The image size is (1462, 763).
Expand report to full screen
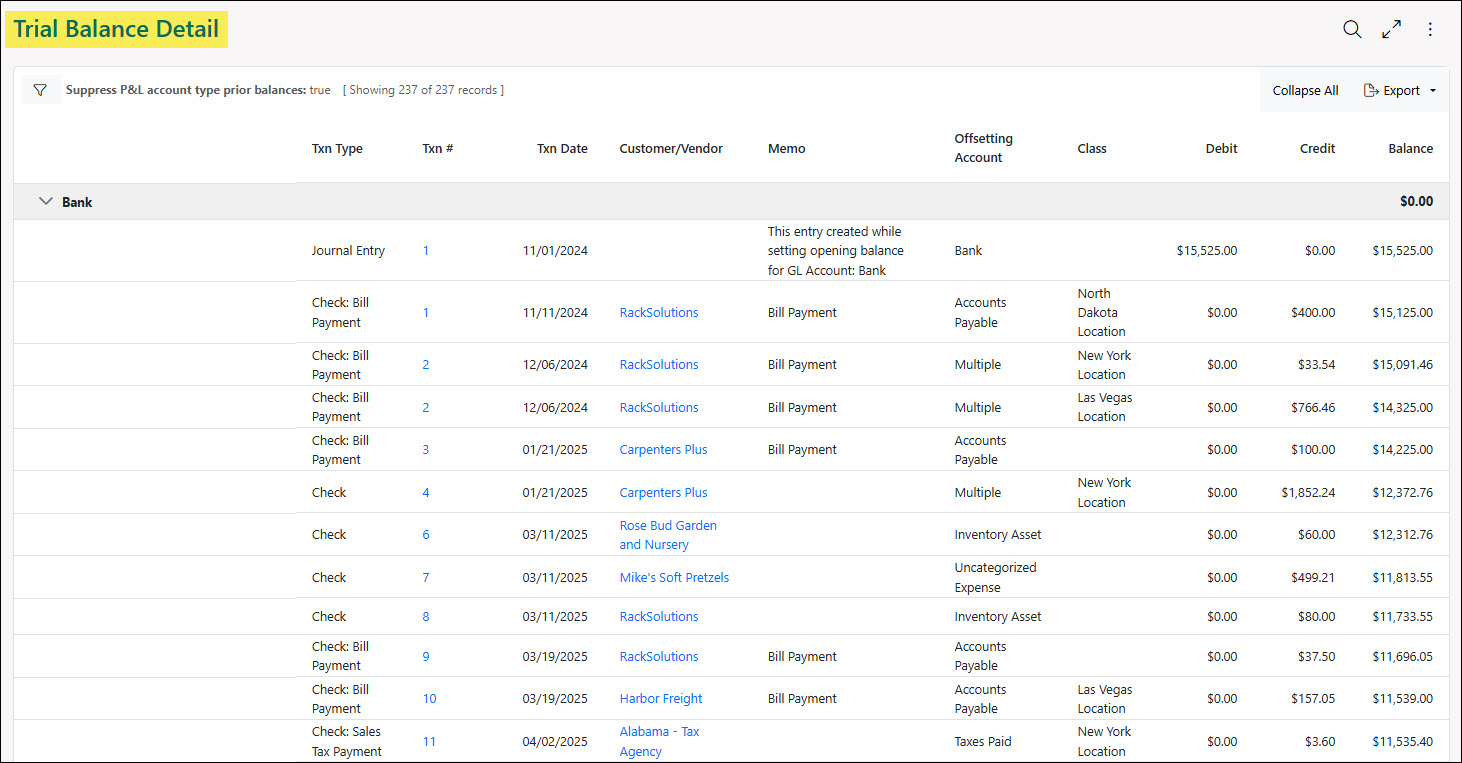point(1391,29)
